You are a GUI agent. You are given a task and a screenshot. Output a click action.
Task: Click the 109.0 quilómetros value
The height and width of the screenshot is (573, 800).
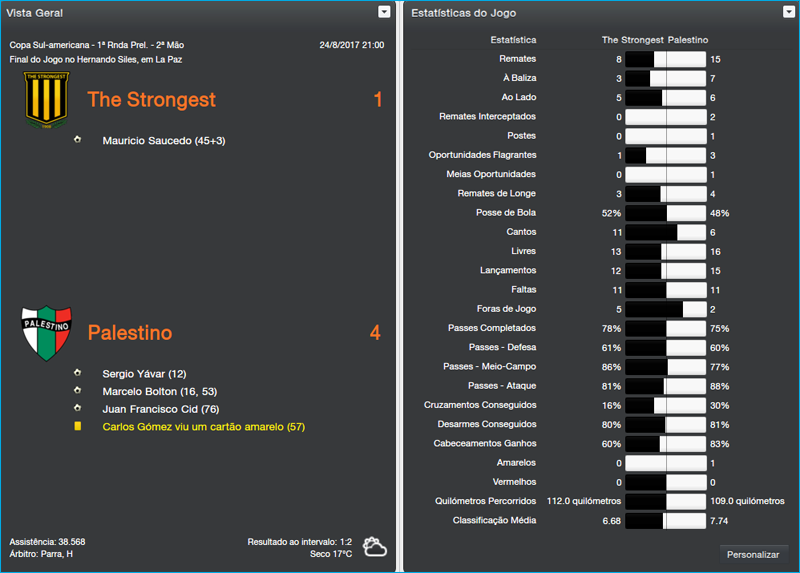[747, 501]
